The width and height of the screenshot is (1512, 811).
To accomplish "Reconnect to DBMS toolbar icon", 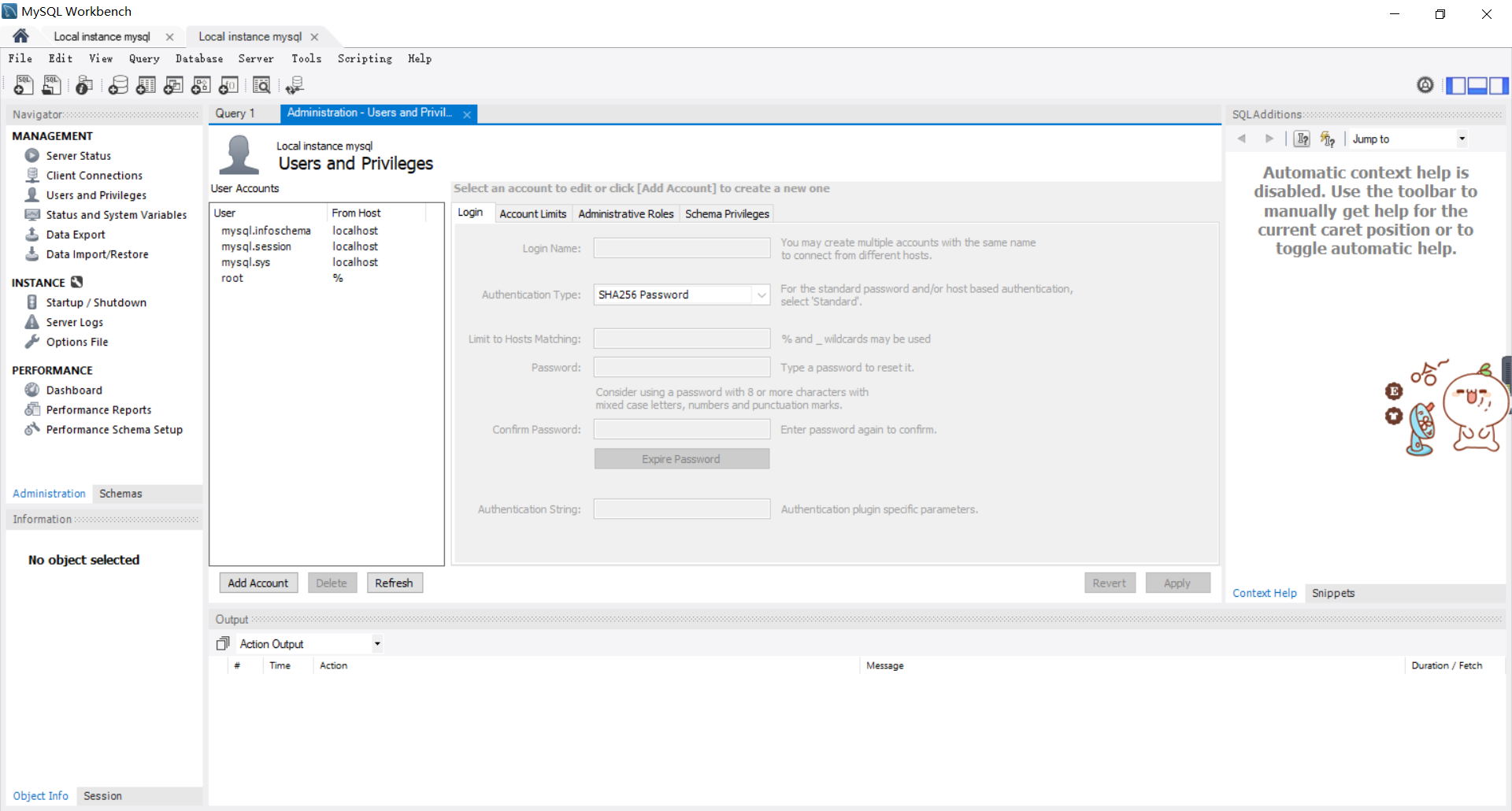I will (295, 85).
